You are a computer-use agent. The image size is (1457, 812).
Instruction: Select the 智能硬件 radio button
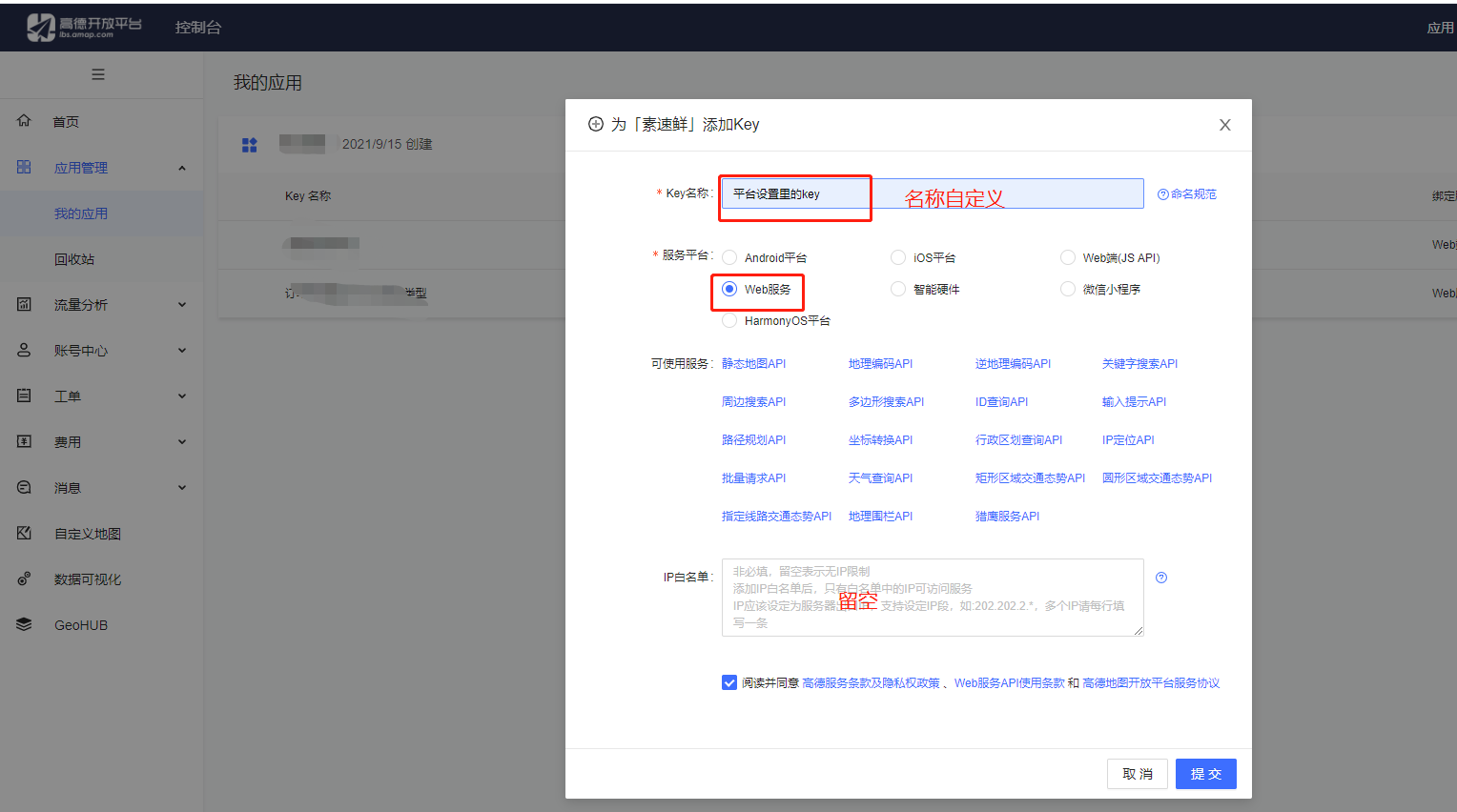click(x=898, y=289)
